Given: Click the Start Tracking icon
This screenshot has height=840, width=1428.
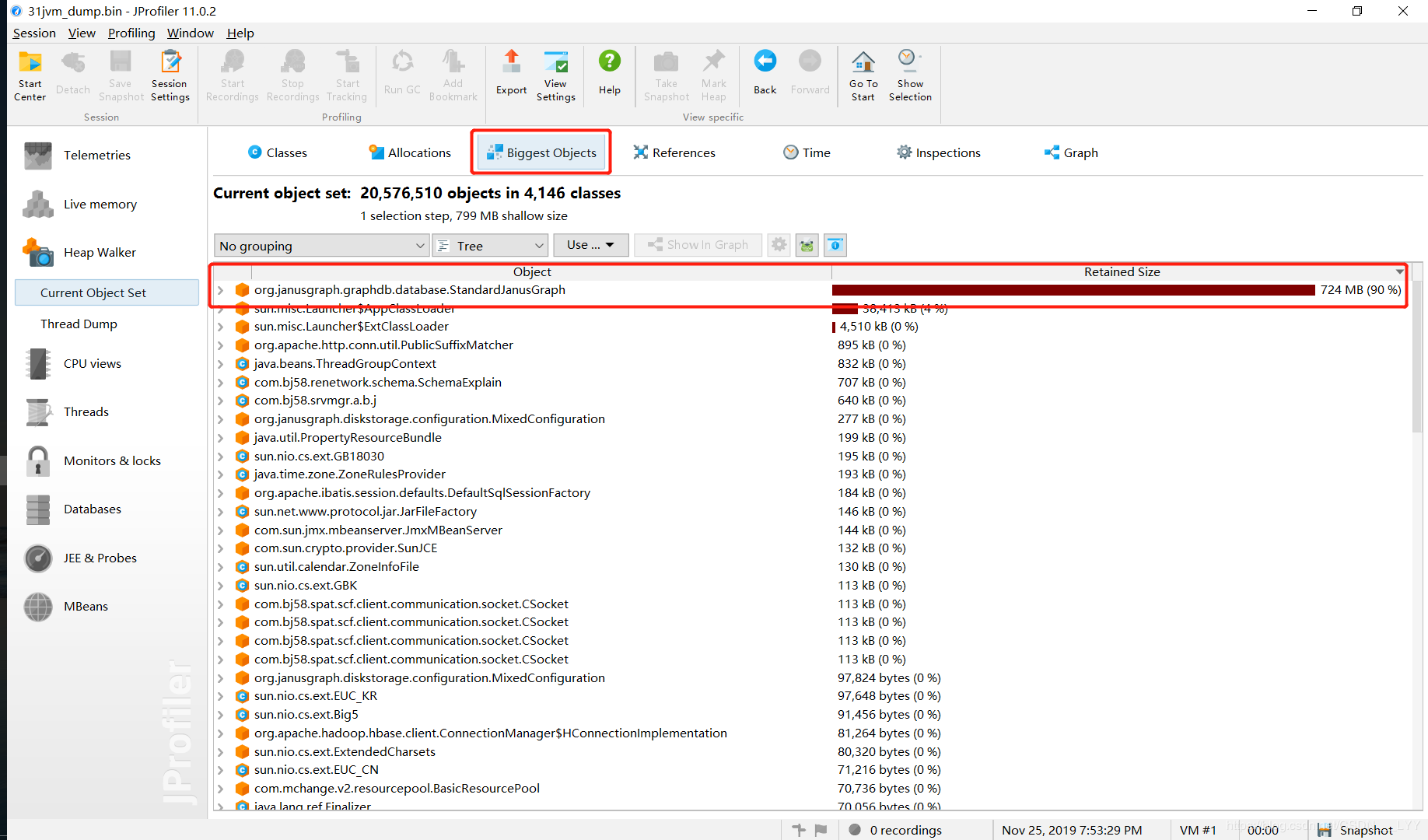Looking at the screenshot, I should click(347, 75).
